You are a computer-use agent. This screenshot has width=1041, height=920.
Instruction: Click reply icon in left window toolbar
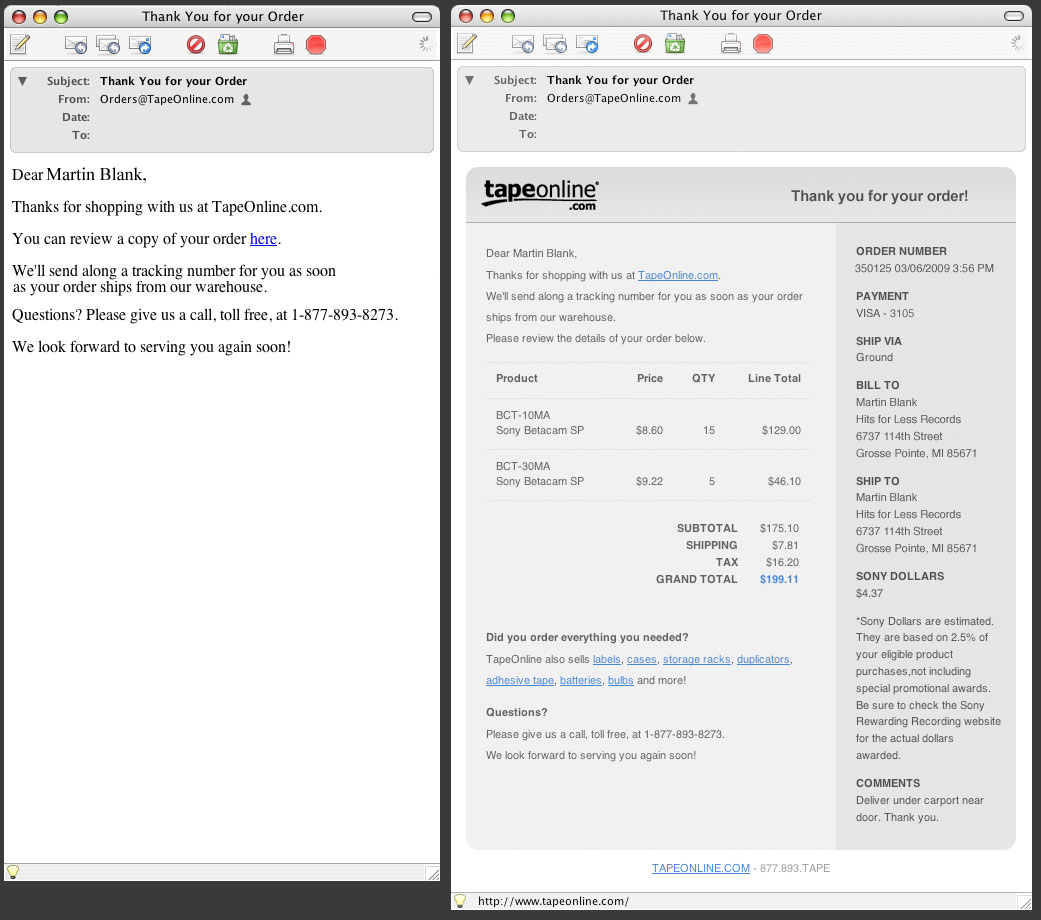point(76,44)
